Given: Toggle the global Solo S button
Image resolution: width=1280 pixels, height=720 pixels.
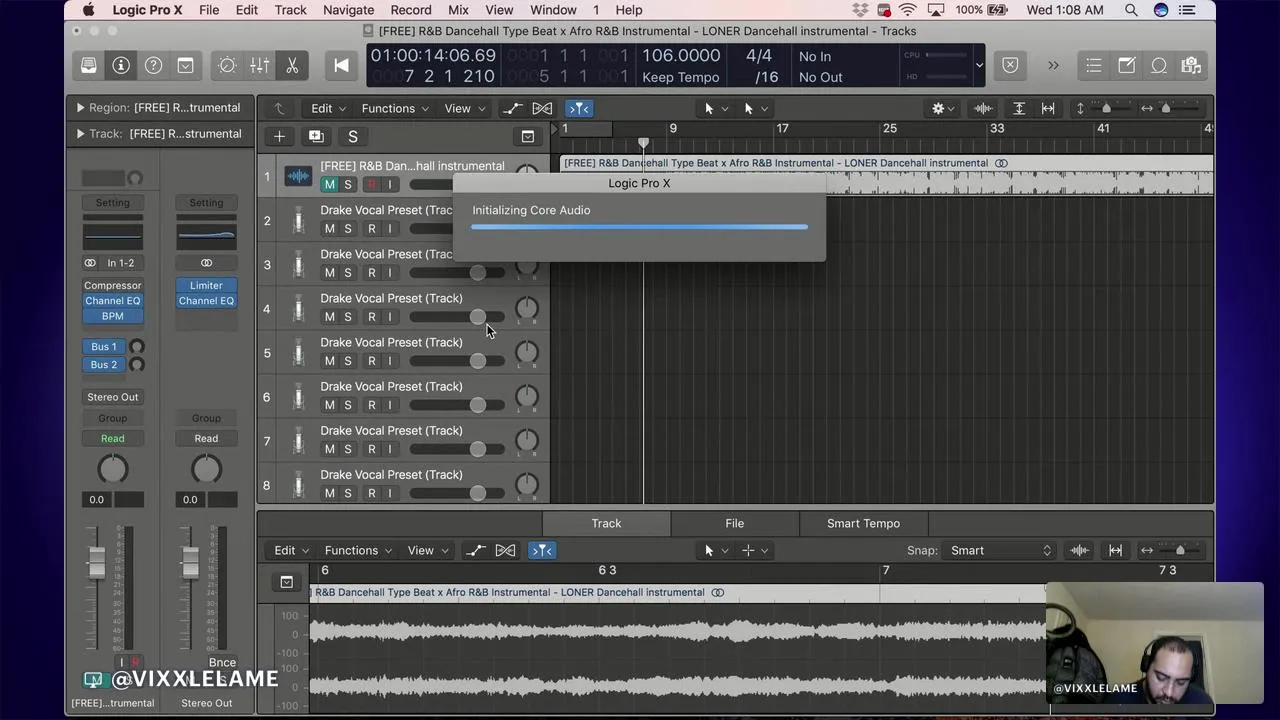Looking at the screenshot, I should (352, 136).
